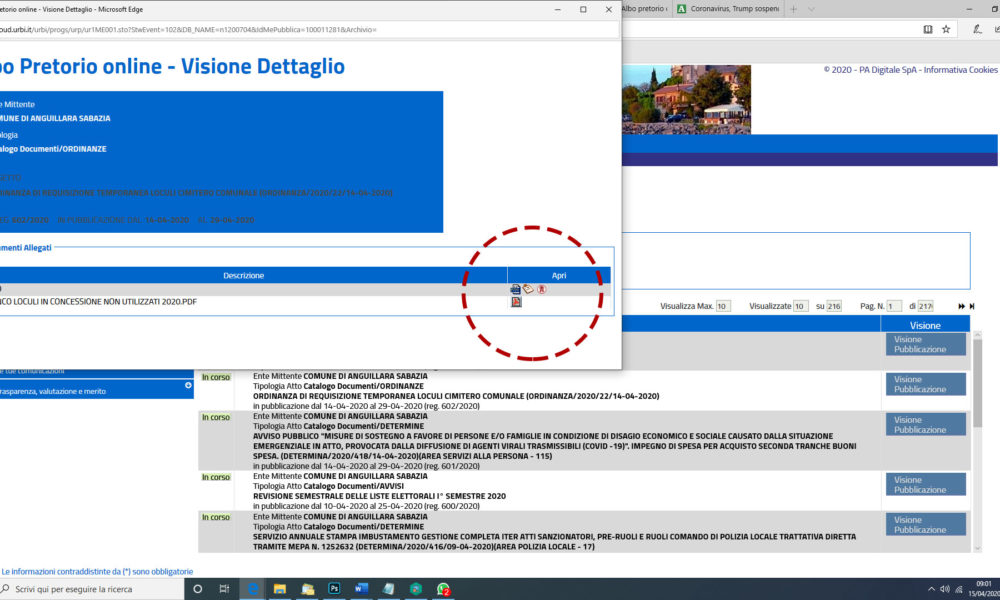Open File Explorer from the taskbar
The height and width of the screenshot is (600, 1000).
(x=279, y=589)
